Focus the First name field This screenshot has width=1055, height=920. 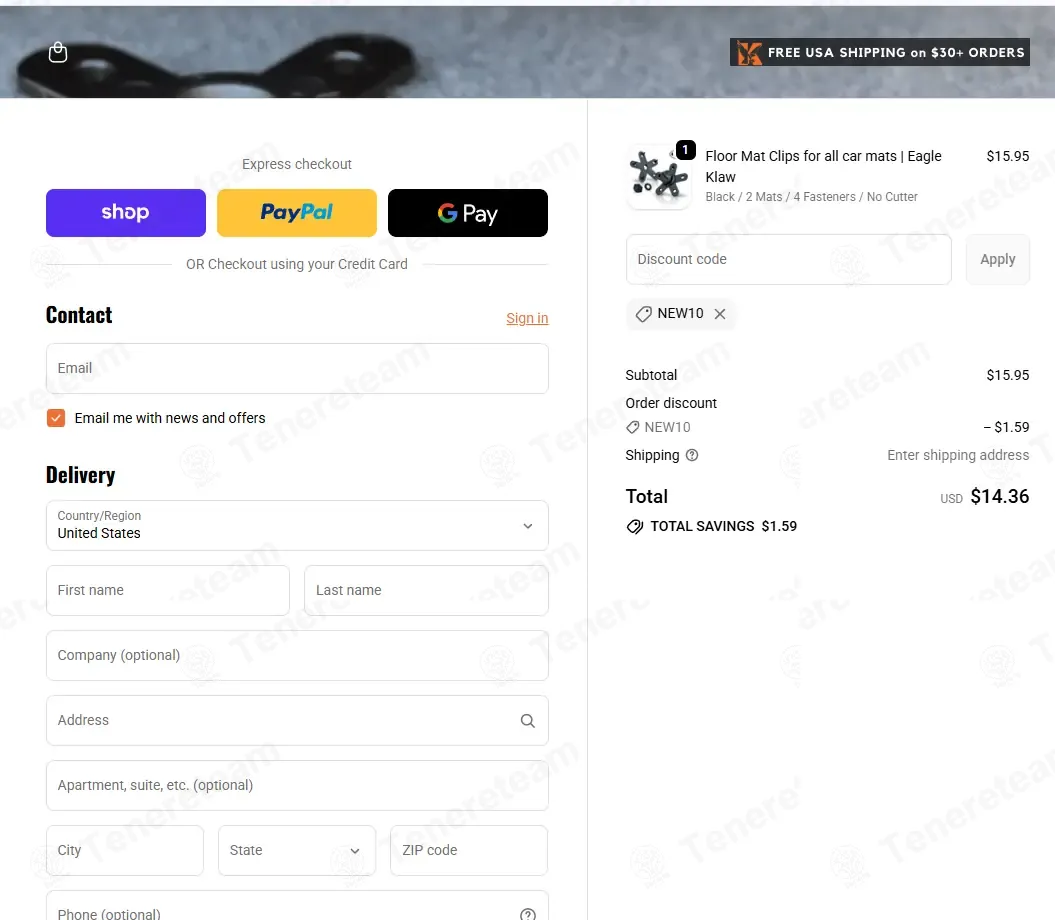pyautogui.click(x=168, y=590)
